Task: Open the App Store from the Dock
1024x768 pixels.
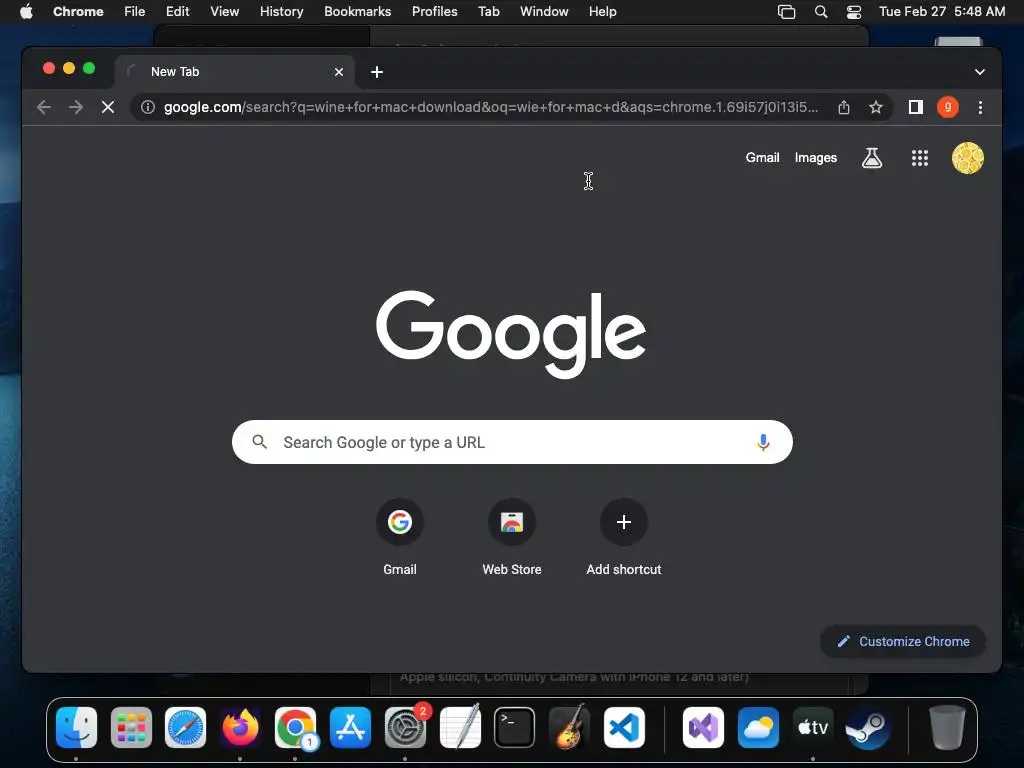Action: pyautogui.click(x=350, y=727)
